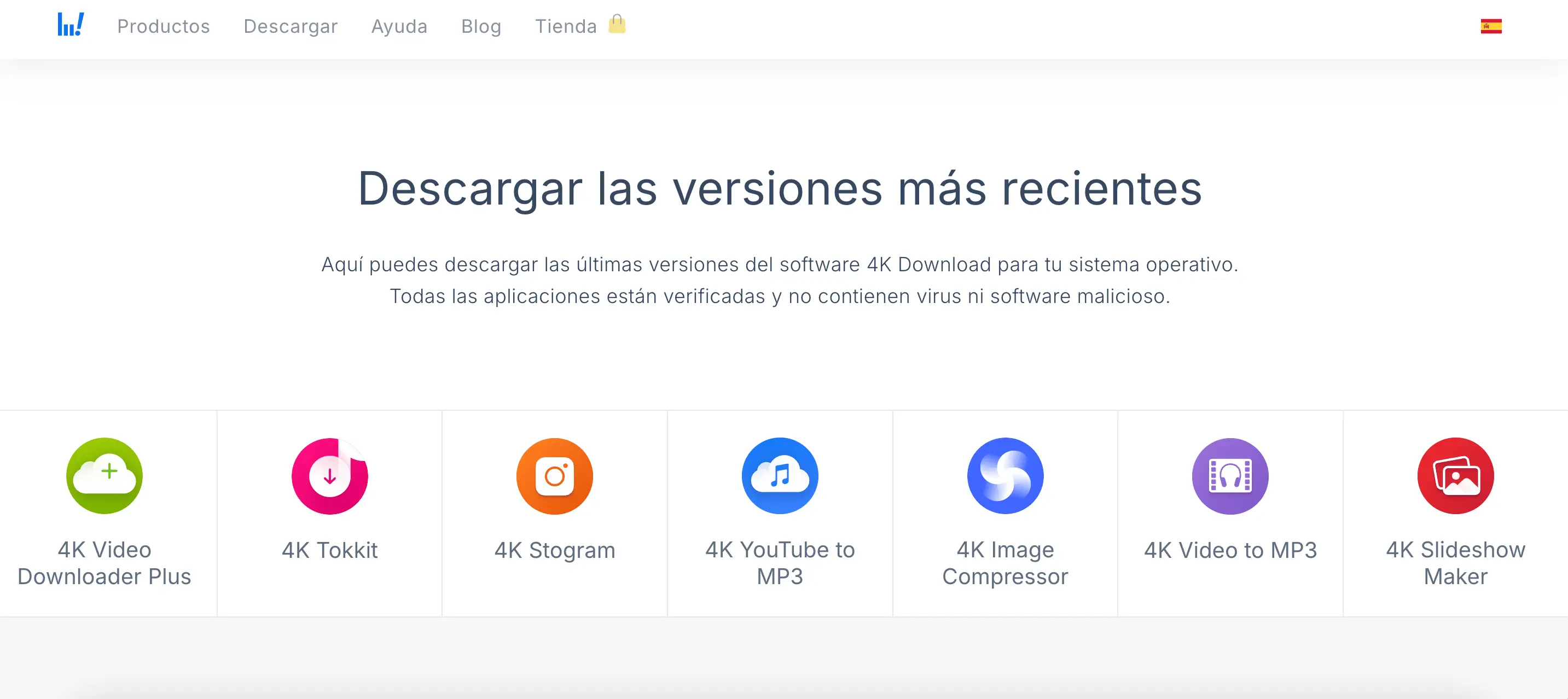Open the Ayuda menu
This screenshot has height=699, width=1568.
coord(399,26)
